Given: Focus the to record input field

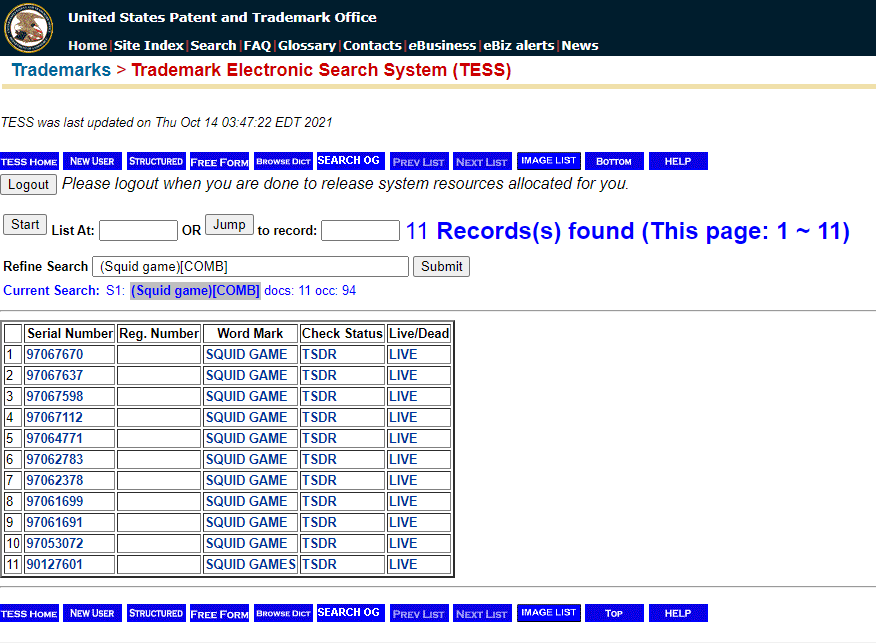Looking at the screenshot, I should click(360, 230).
